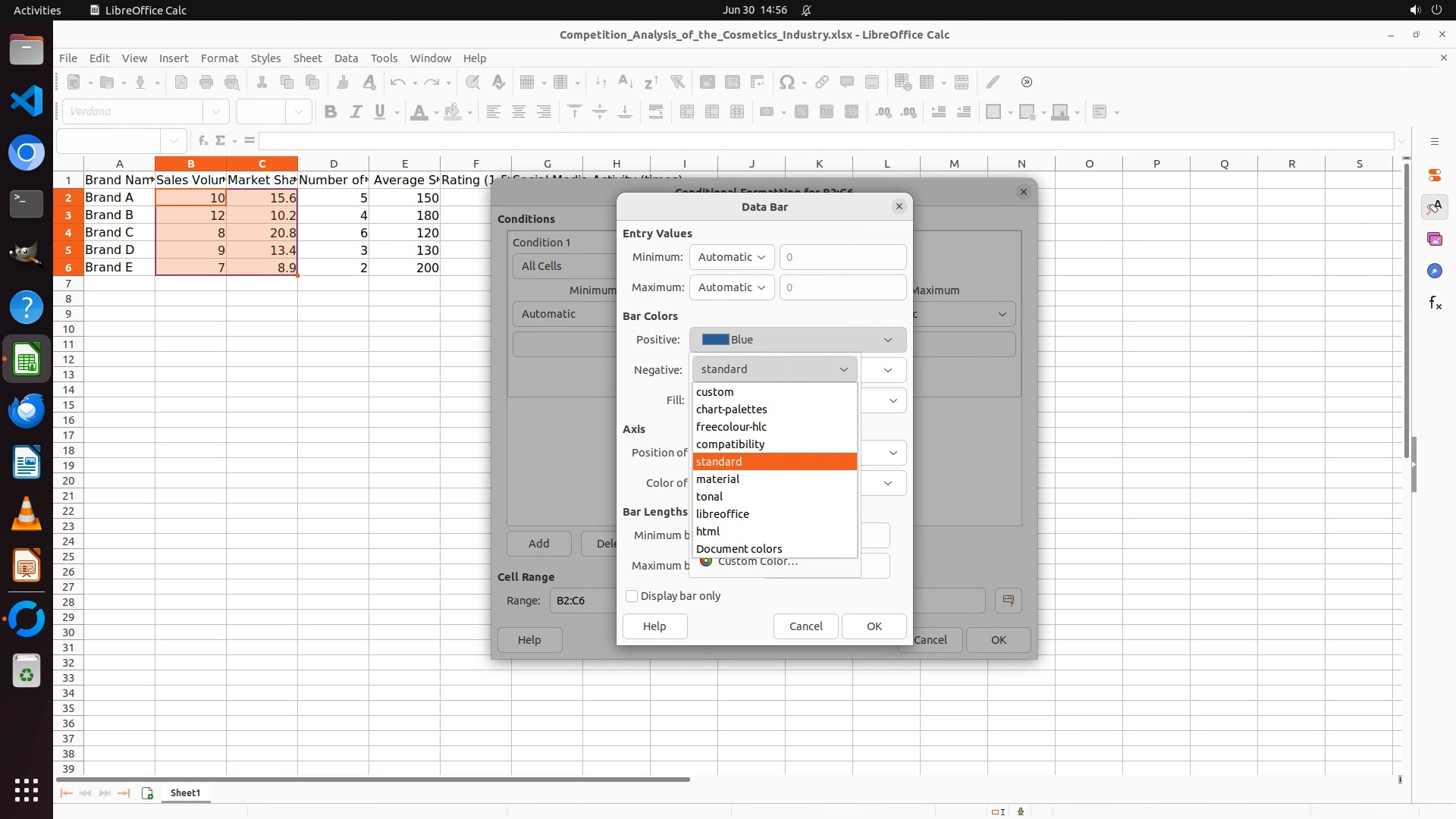1456x819 pixels.
Task: Click the Help button in the Data Bar dialog
Action: click(x=654, y=626)
